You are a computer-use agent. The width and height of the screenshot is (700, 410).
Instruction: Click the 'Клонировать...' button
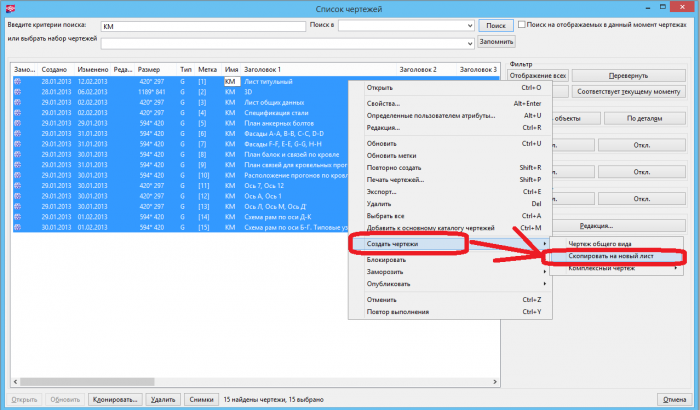click(115, 399)
